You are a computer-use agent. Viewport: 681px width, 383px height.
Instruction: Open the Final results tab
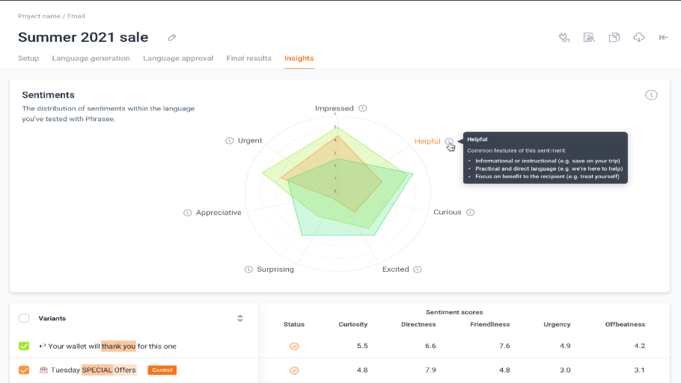(x=248, y=58)
